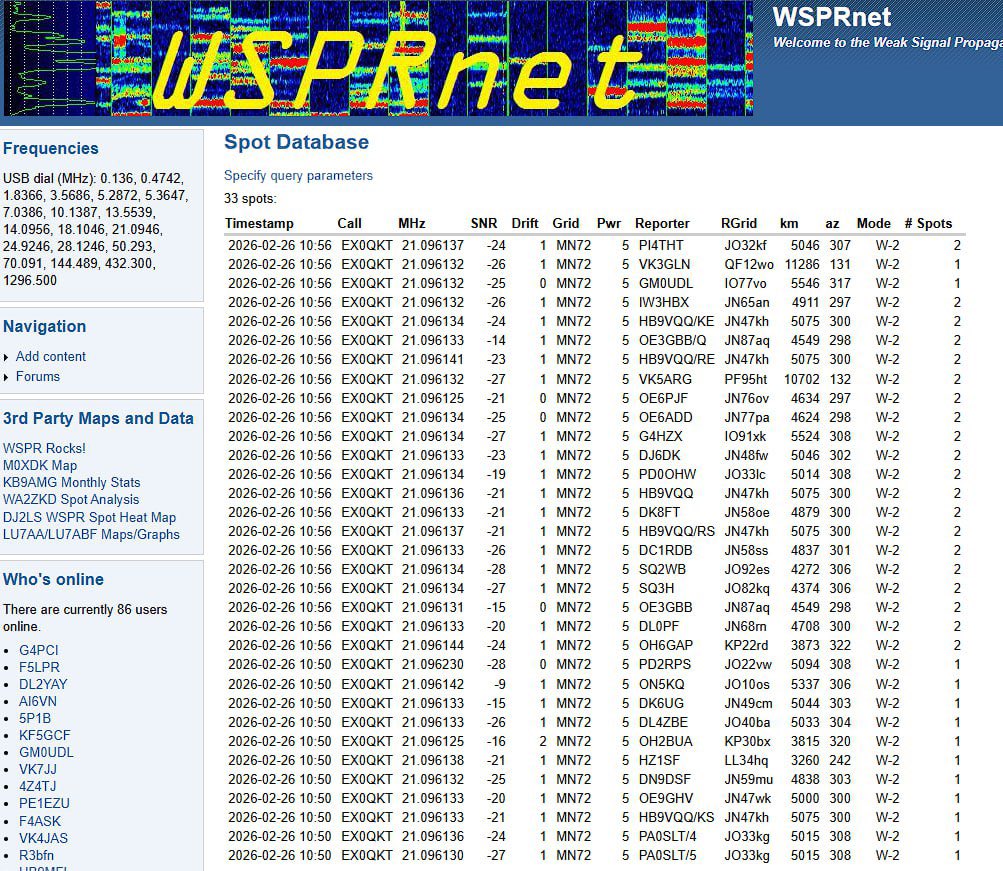Click the Pwr column header
The image size is (1003, 871).
coord(608,223)
